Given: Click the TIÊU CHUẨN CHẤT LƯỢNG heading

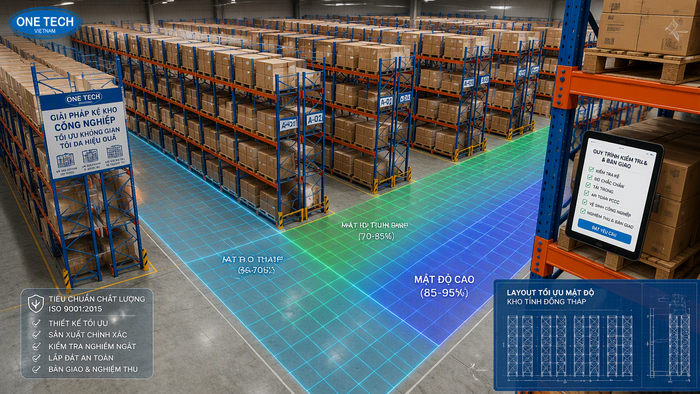Looking at the screenshot, I should [x=97, y=299].
